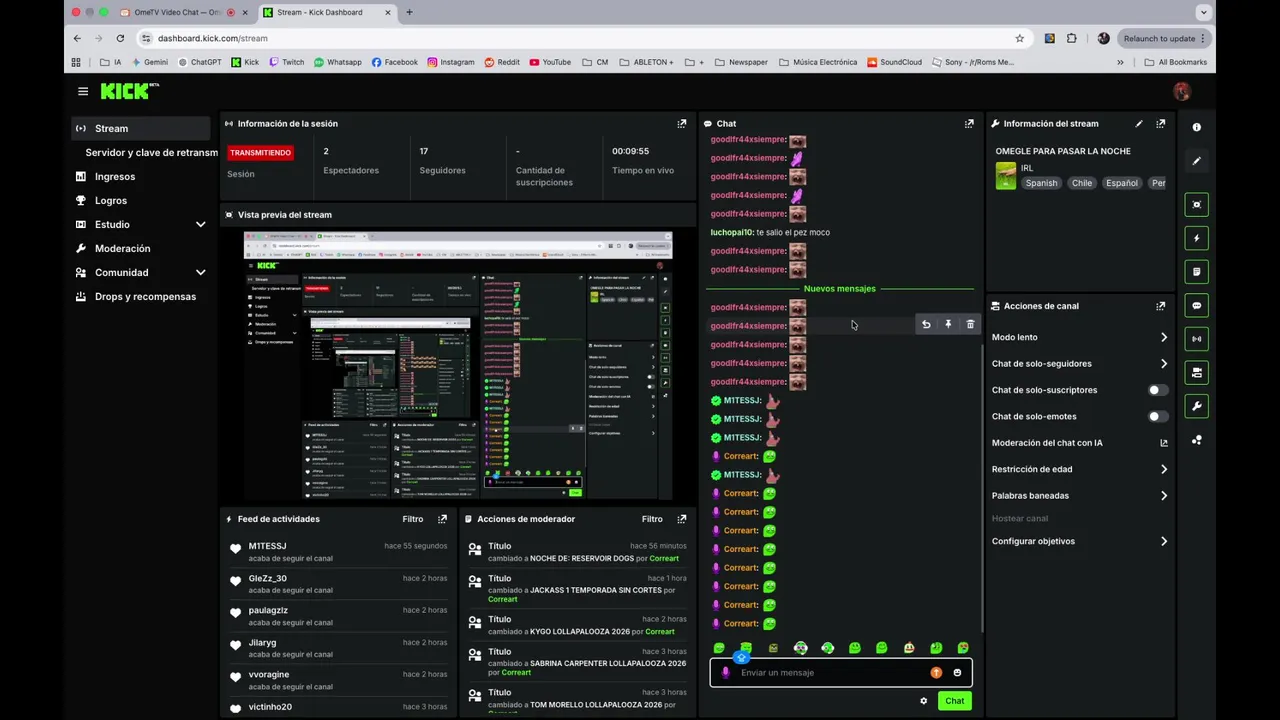Open Filtro in Acciones de moderador
Image resolution: width=1280 pixels, height=720 pixels.
[652, 519]
